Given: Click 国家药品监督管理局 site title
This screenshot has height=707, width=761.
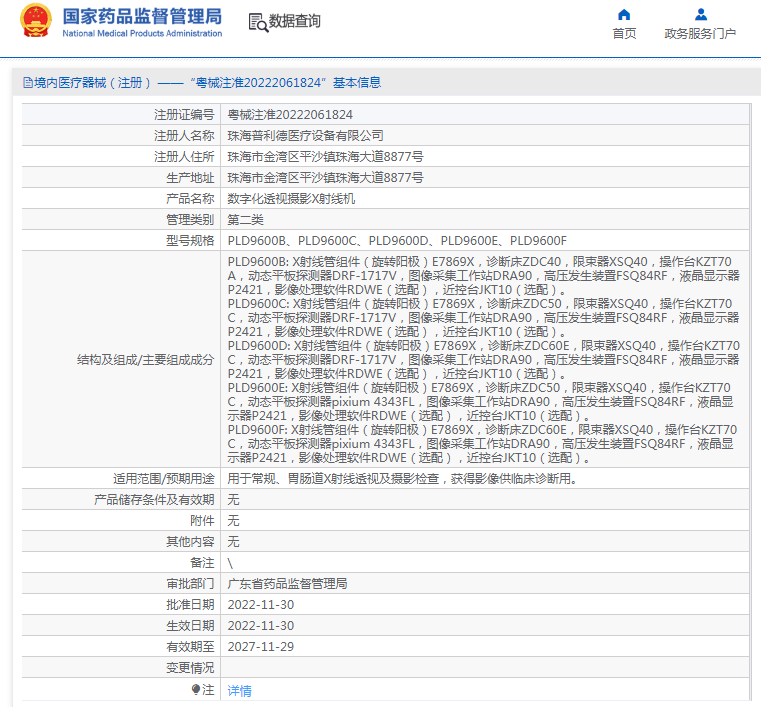Looking at the screenshot, I should (142, 16).
